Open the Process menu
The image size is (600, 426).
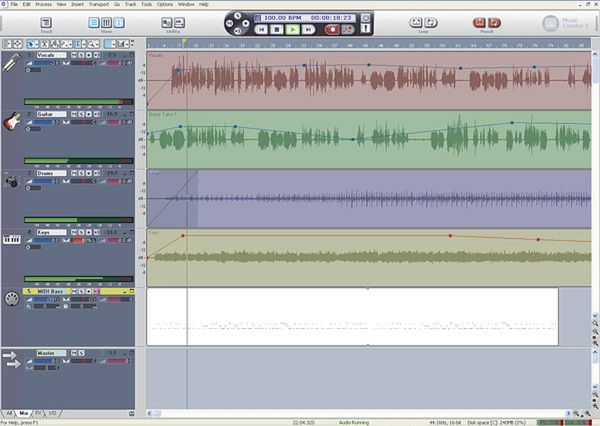pyautogui.click(x=44, y=4)
